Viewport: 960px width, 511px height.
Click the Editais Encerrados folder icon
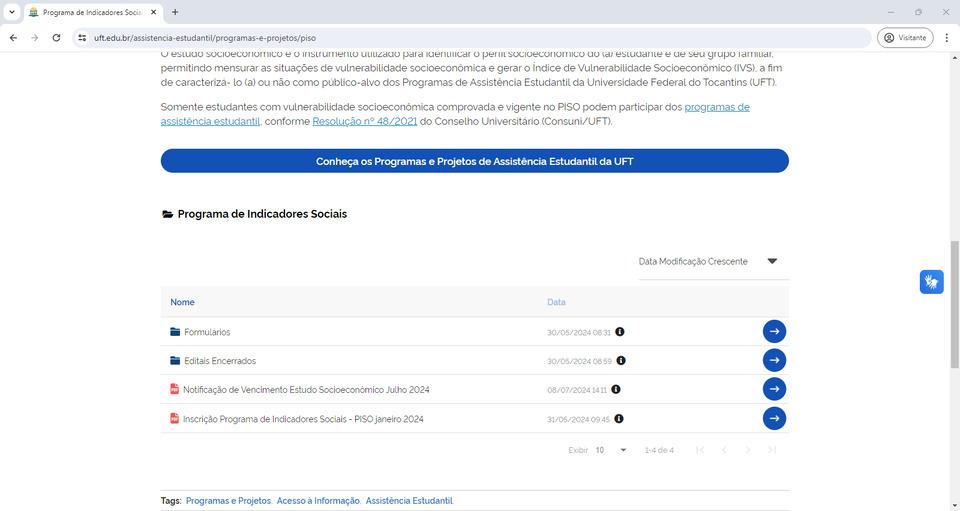[175, 360]
